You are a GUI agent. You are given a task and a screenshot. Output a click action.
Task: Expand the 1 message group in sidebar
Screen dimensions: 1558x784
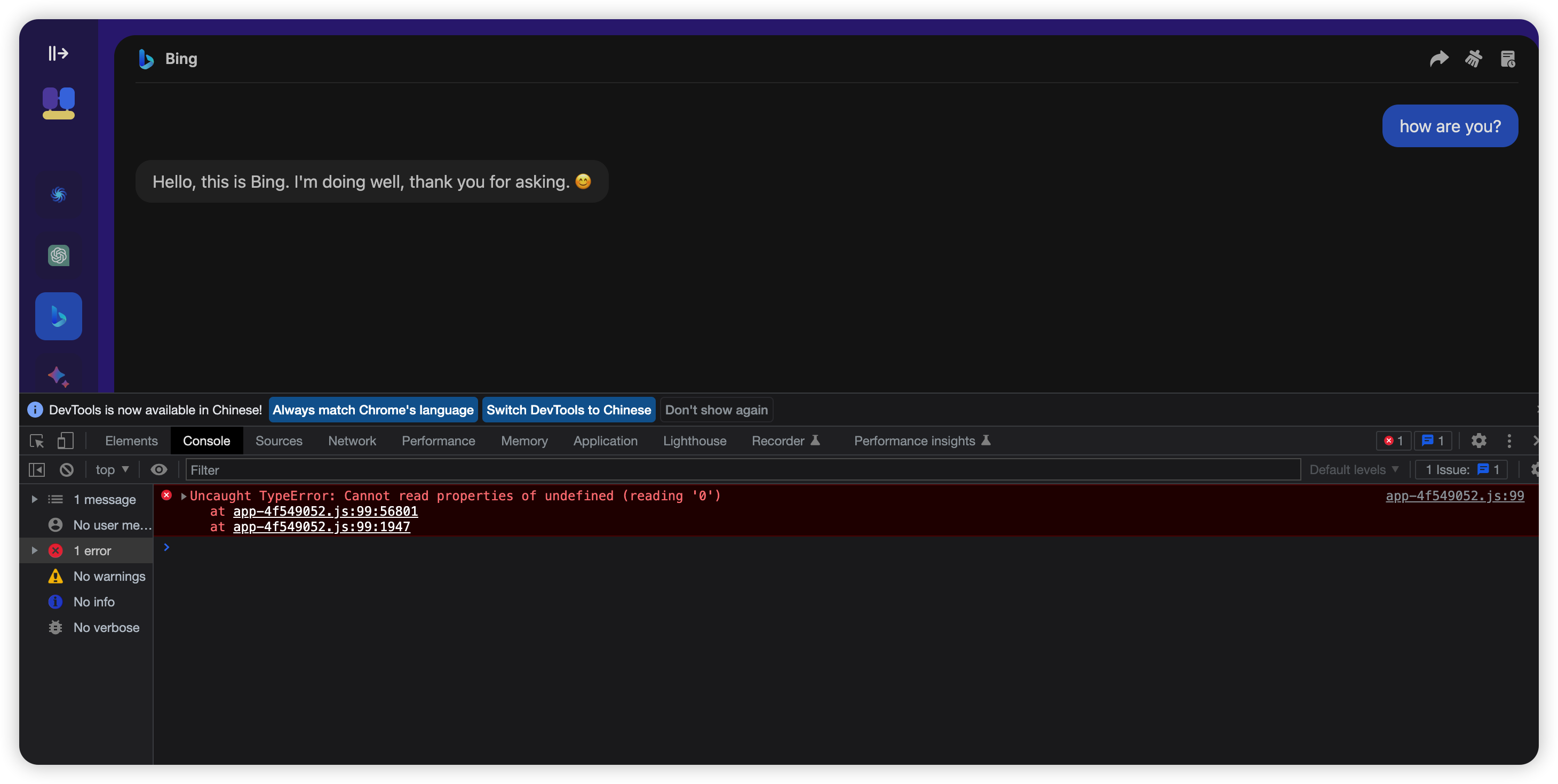coord(34,499)
